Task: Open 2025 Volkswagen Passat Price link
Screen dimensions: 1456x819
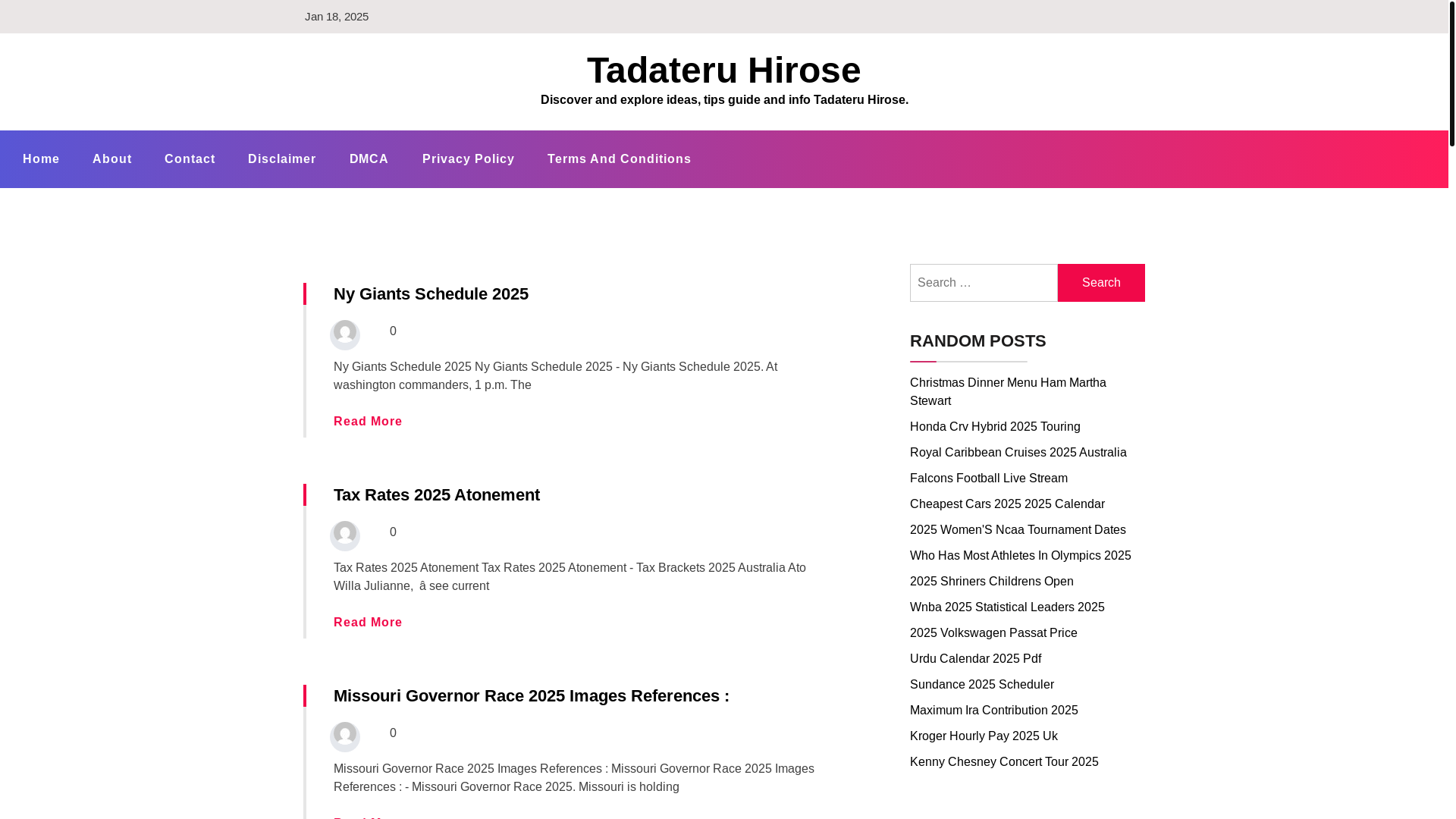Action: (993, 632)
